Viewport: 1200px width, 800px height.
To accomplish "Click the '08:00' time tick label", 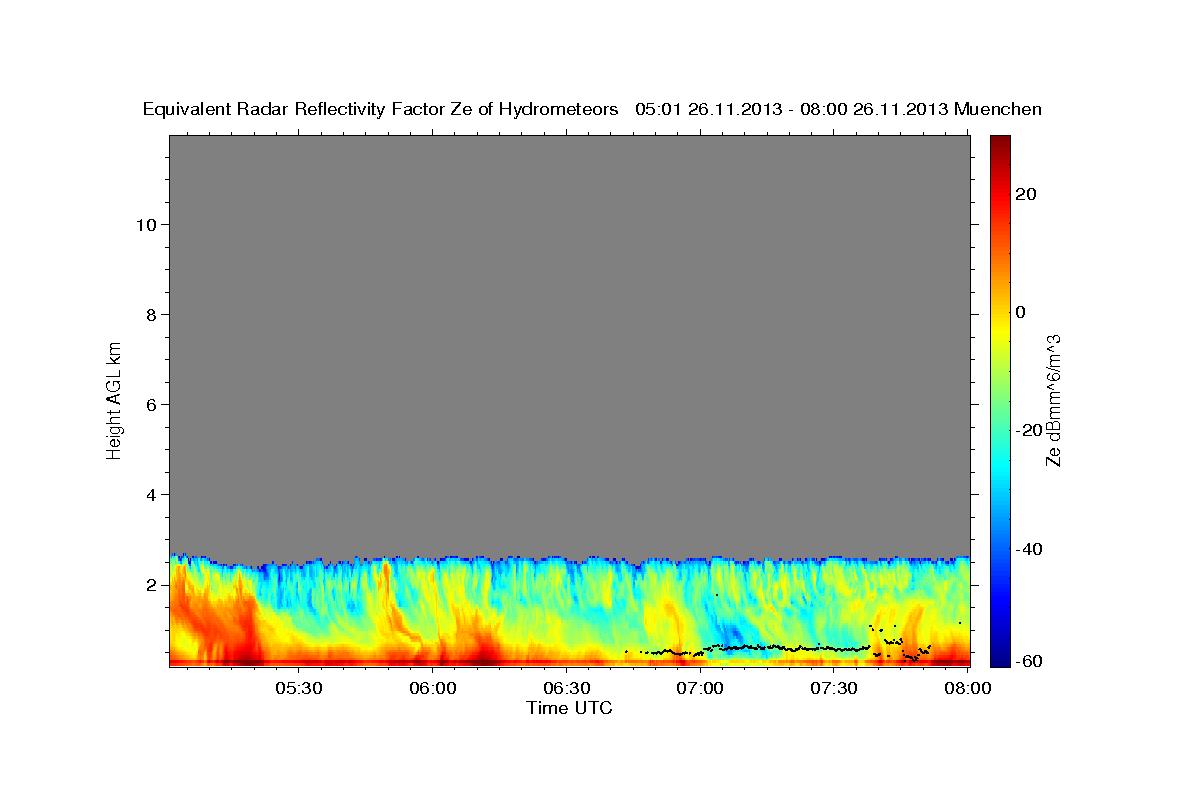I will 968,688.
